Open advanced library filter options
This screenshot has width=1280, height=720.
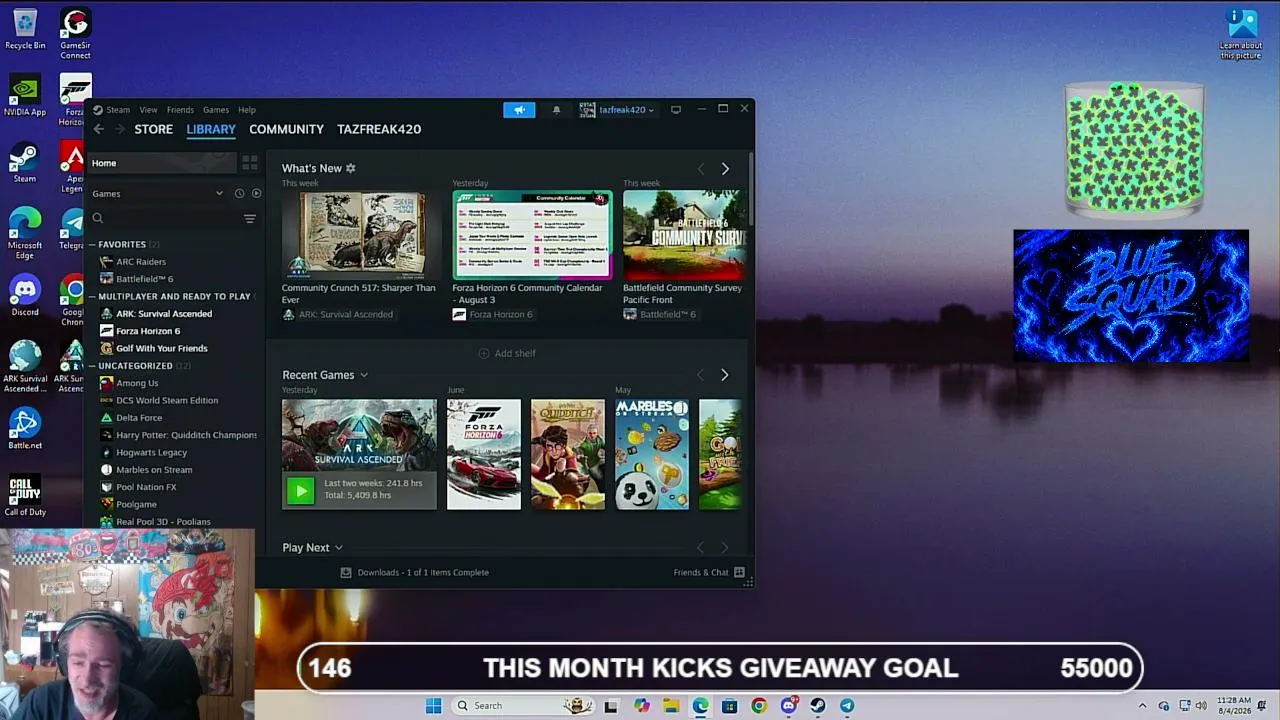[250, 218]
